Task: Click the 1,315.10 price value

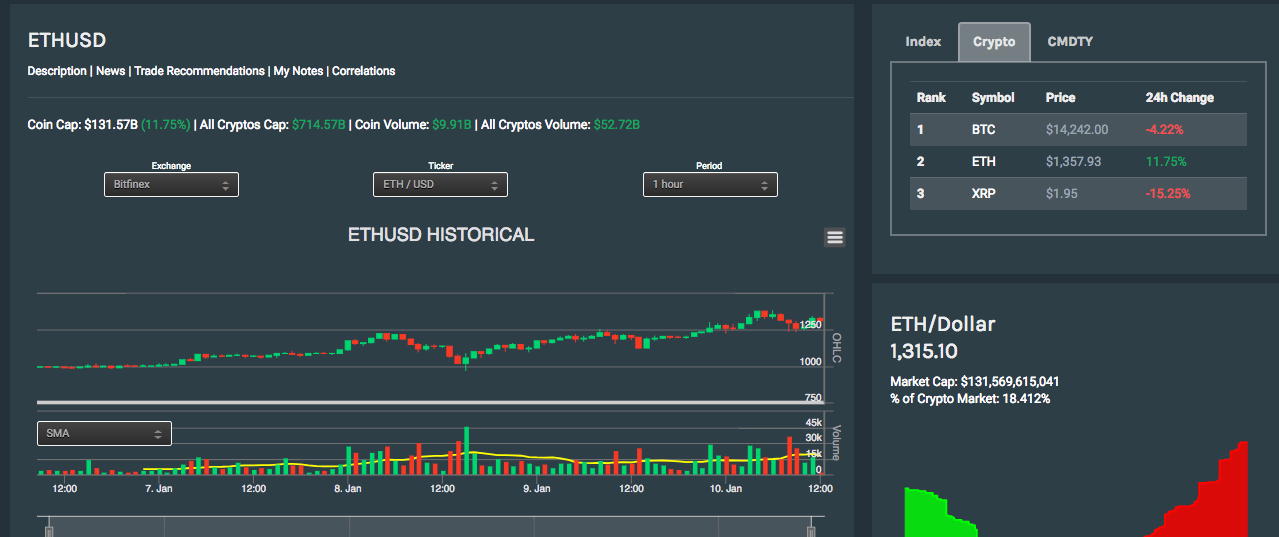Action: click(923, 351)
